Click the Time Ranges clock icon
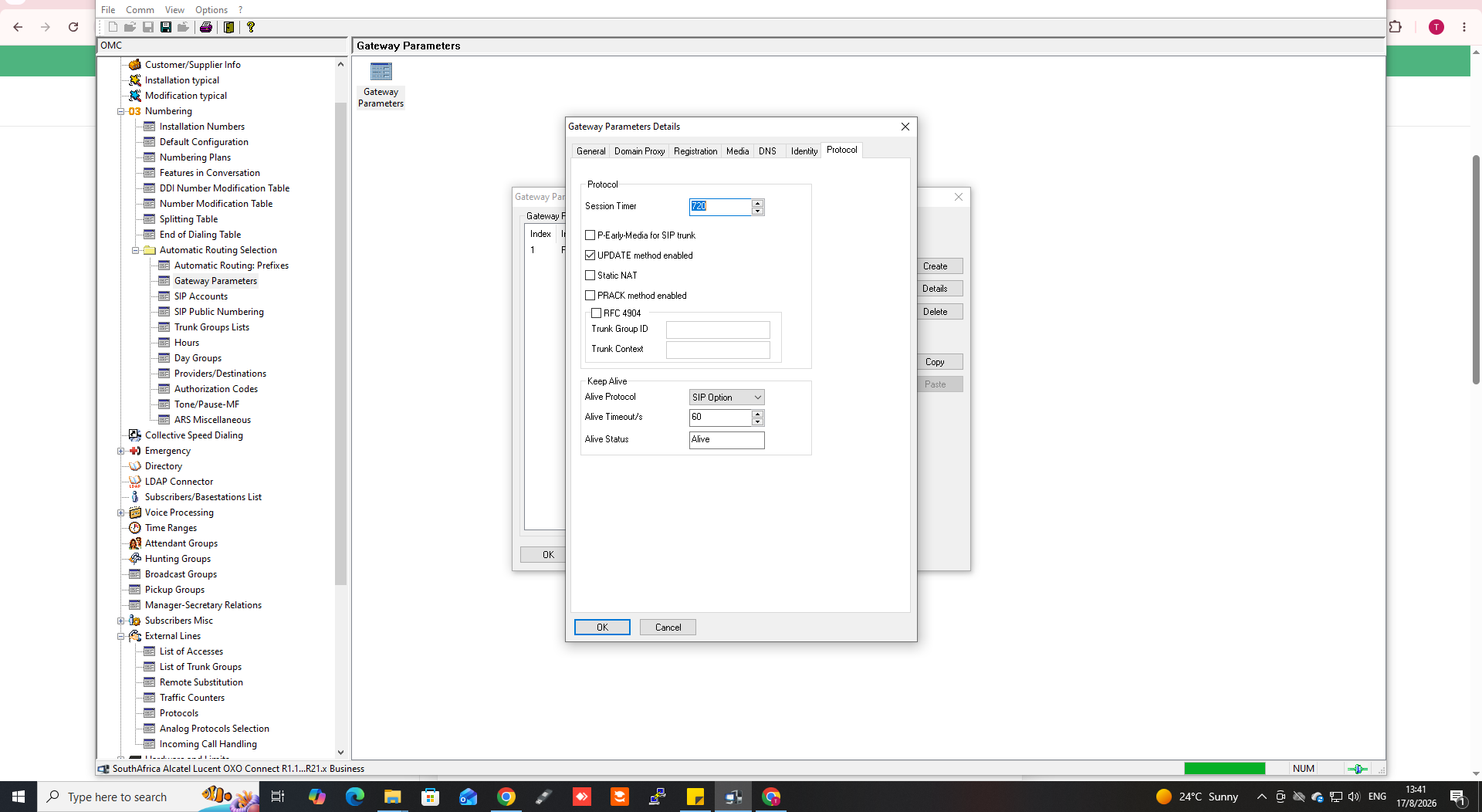1482x812 pixels. point(135,528)
